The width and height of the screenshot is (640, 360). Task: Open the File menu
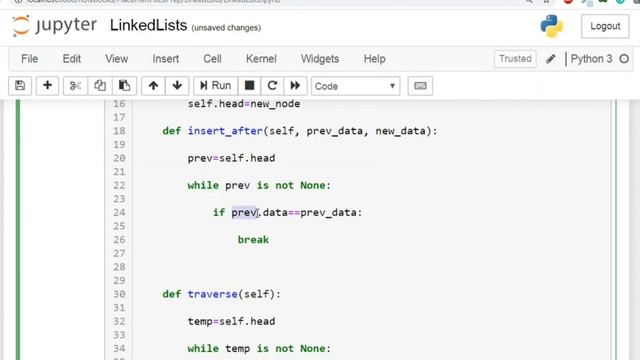(29, 59)
